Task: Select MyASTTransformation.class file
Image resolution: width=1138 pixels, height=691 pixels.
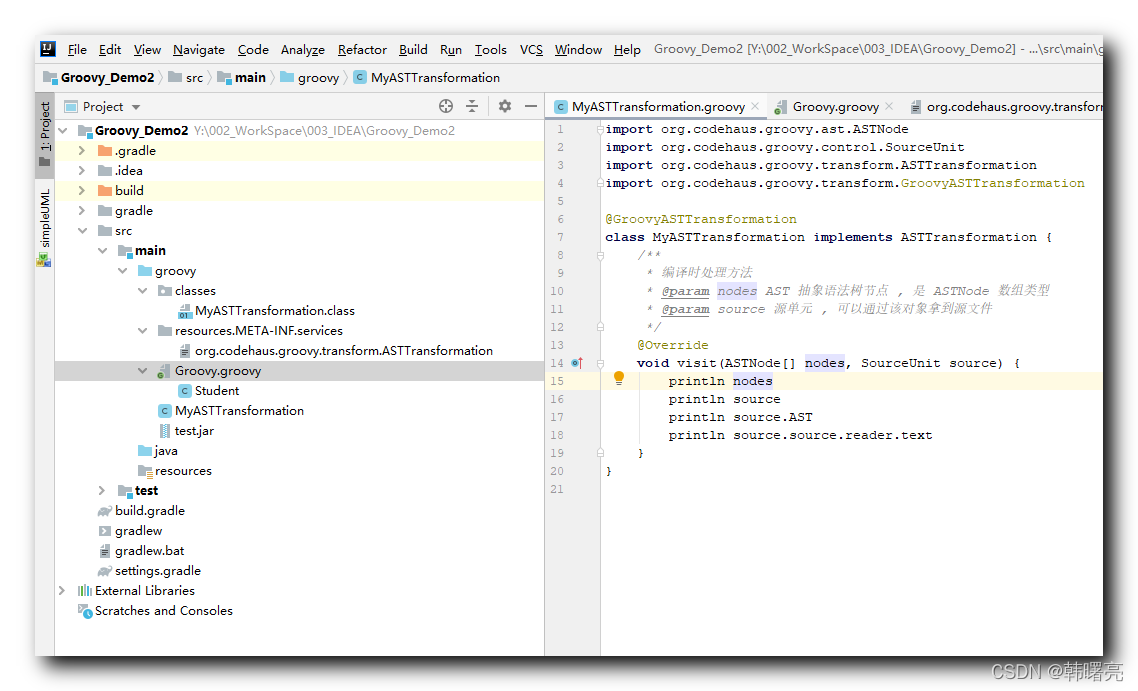Action: [x=274, y=311]
